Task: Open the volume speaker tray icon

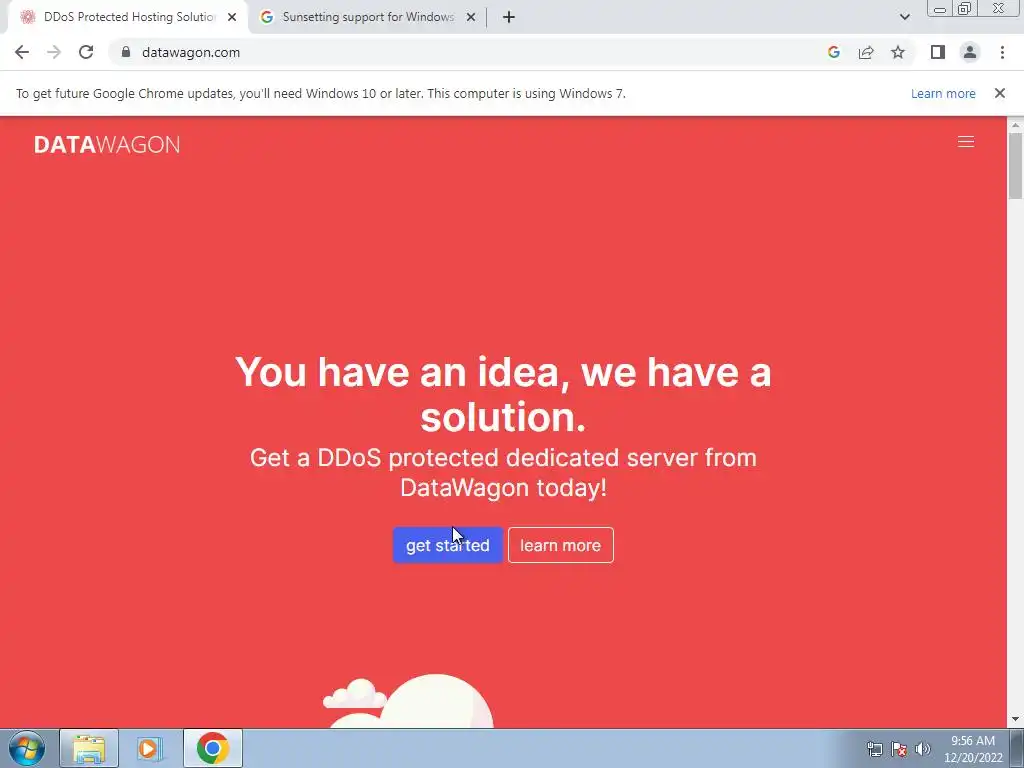Action: [x=923, y=748]
